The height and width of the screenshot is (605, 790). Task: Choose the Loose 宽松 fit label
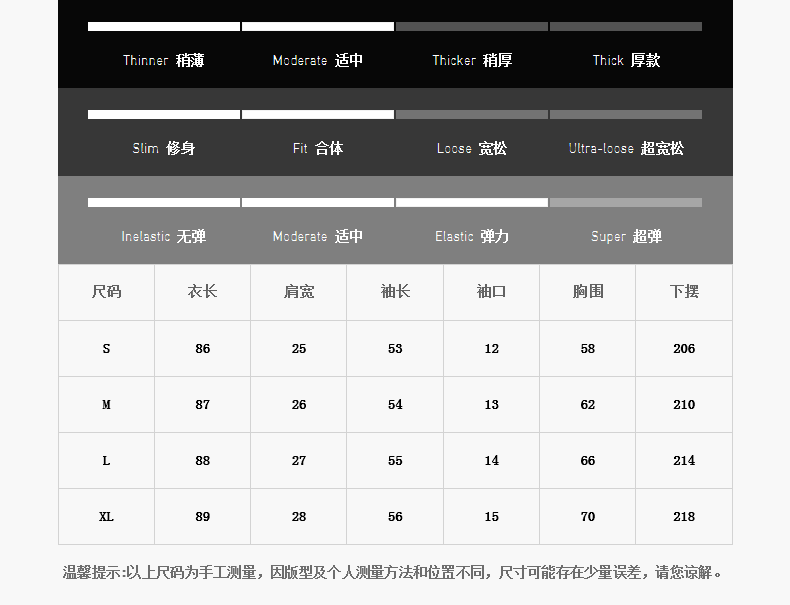472,148
